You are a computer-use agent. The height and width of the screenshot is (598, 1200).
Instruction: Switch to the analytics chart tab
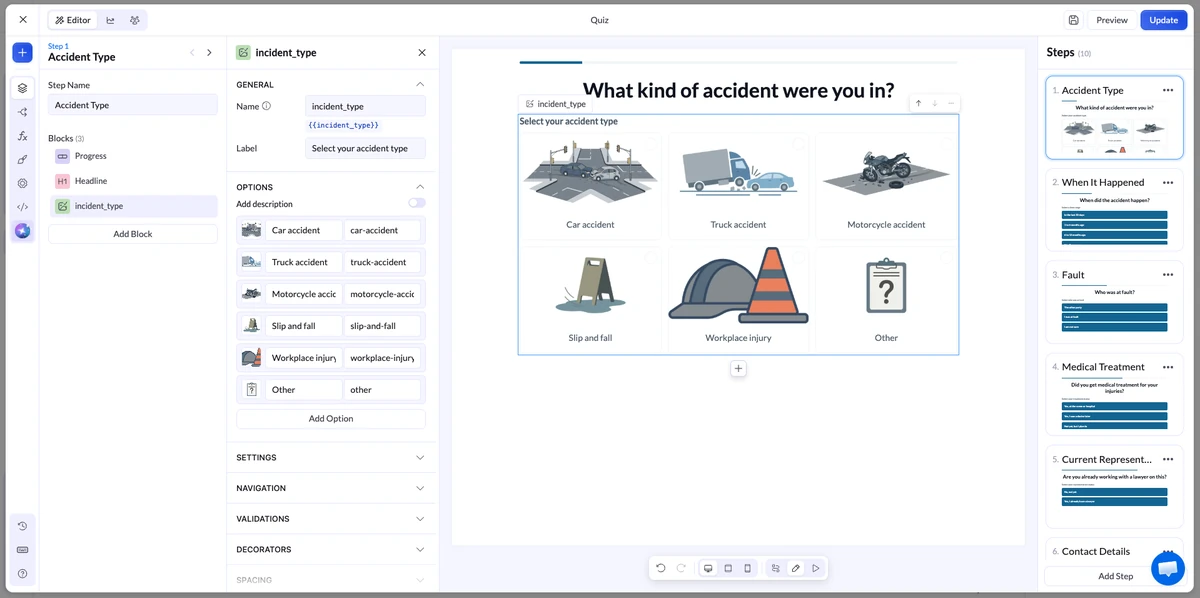pos(110,20)
